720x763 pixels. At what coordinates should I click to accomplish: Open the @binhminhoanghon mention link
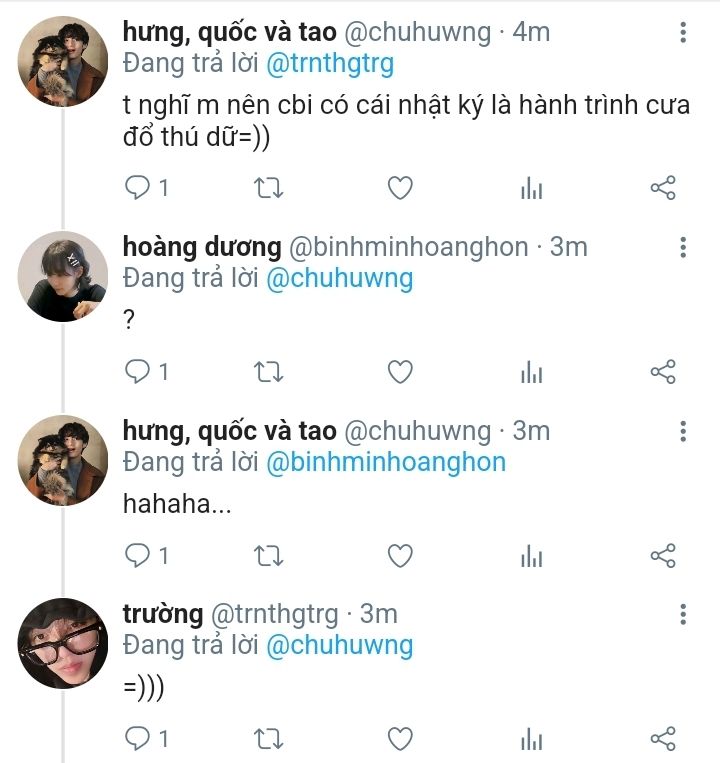tap(386, 462)
